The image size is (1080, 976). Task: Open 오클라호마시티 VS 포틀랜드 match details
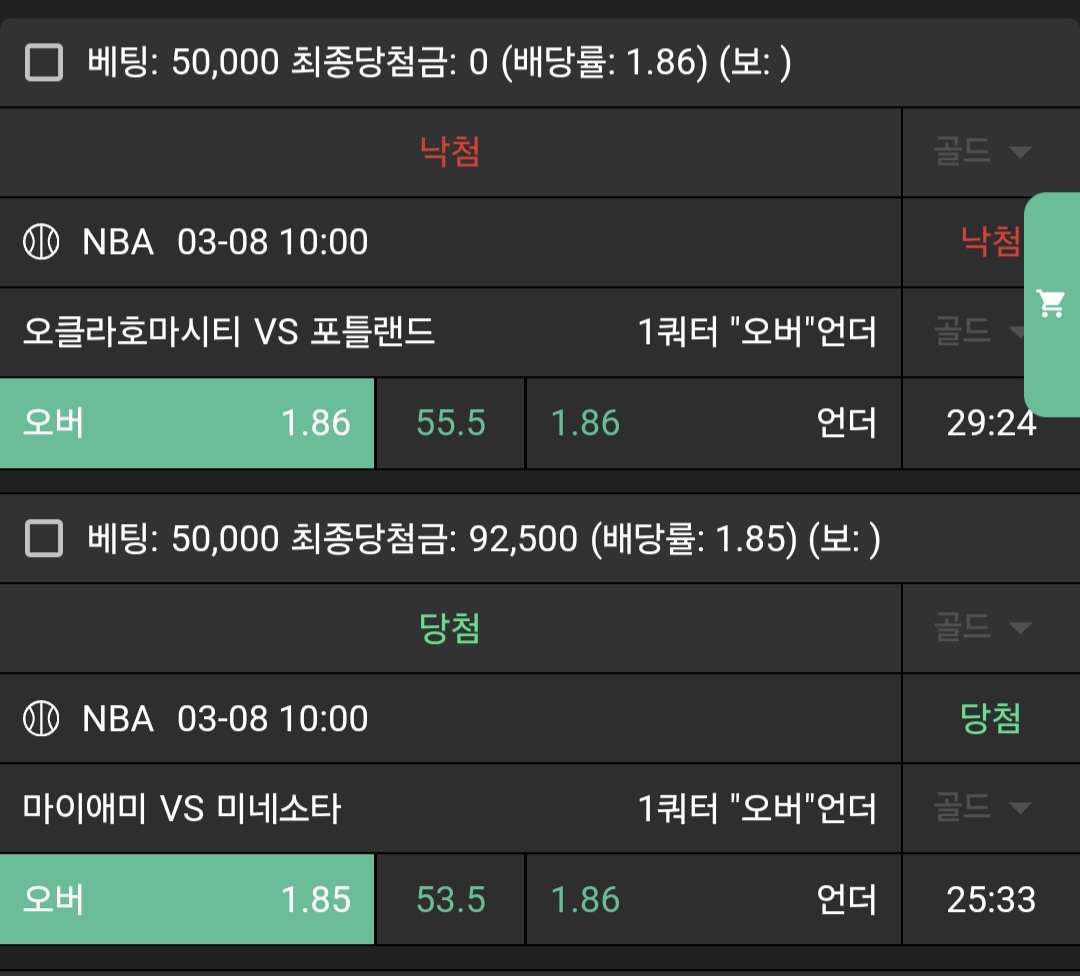point(229,331)
